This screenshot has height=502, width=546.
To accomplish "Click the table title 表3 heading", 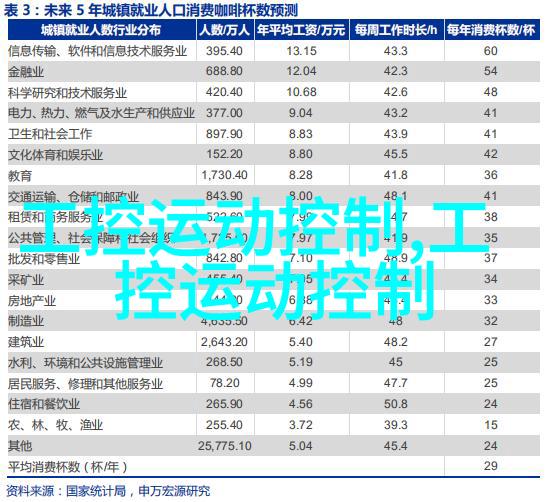I will click(x=151, y=10).
